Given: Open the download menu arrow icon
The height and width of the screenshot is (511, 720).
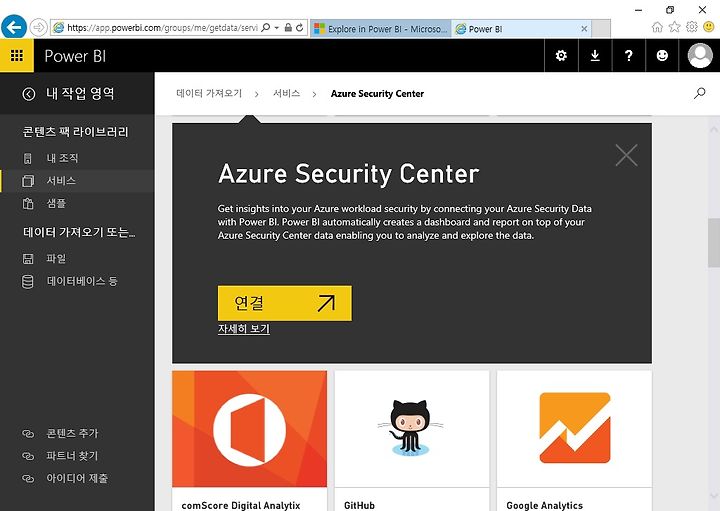Looking at the screenshot, I should coord(595,56).
